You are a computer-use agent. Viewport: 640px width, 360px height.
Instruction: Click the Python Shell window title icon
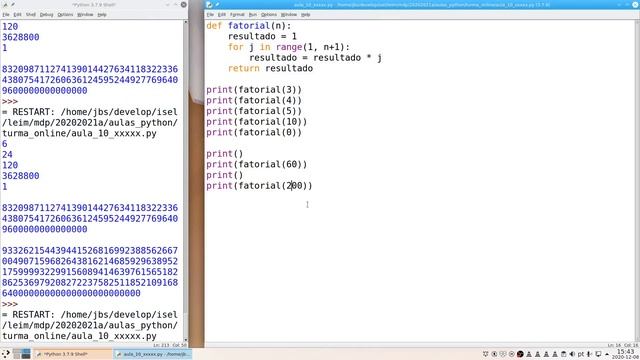coord(5,4)
